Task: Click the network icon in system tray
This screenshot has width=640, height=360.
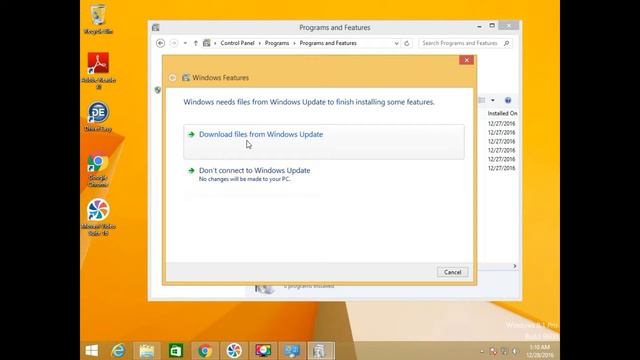Action: (504, 351)
